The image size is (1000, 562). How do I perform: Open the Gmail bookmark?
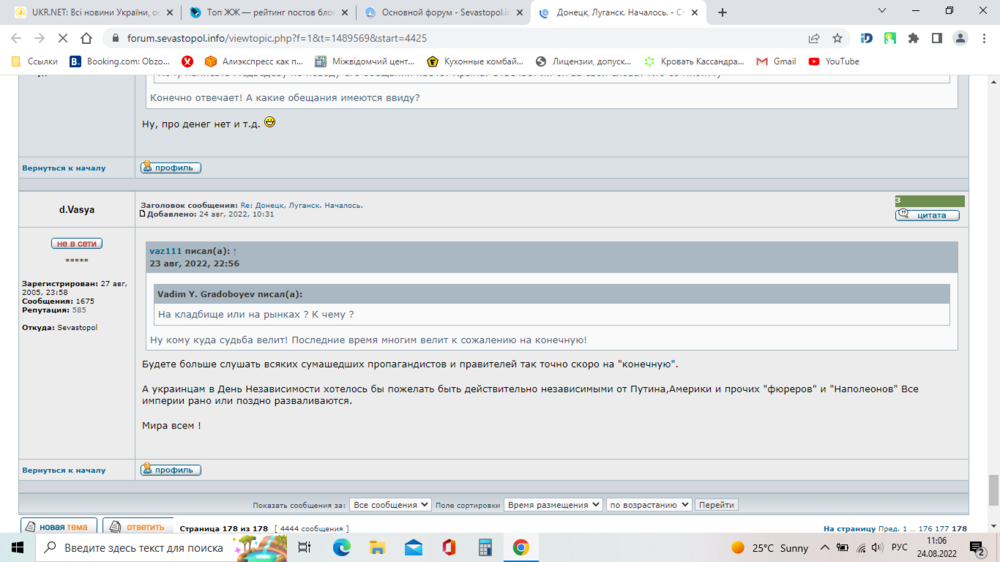776,61
